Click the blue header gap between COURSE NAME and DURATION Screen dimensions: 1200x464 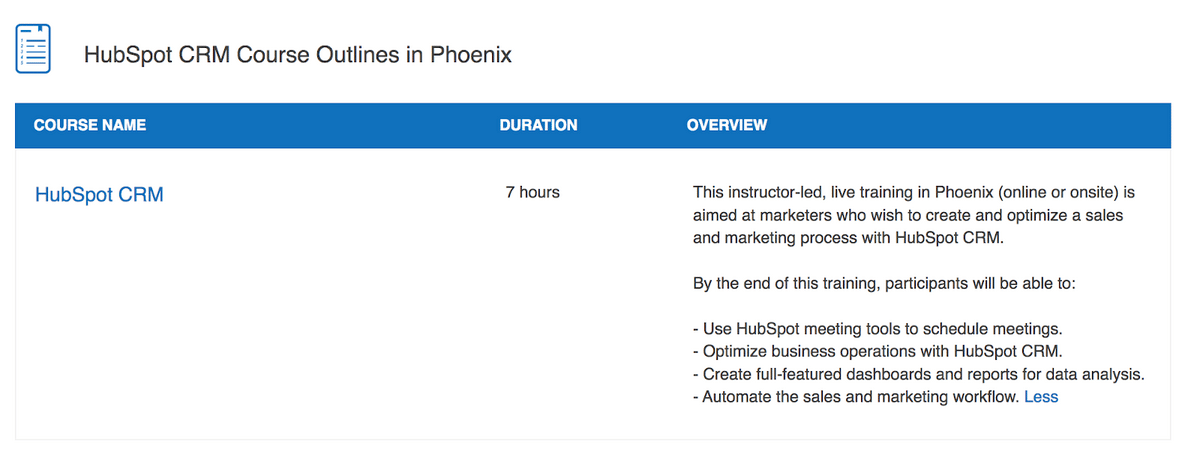coord(320,125)
